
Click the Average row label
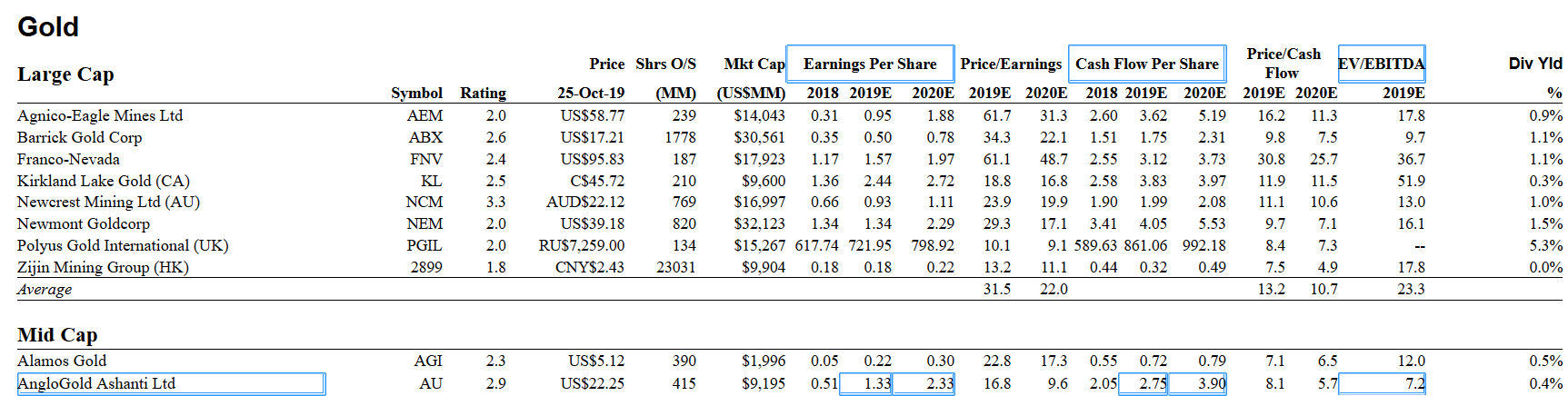pos(45,290)
